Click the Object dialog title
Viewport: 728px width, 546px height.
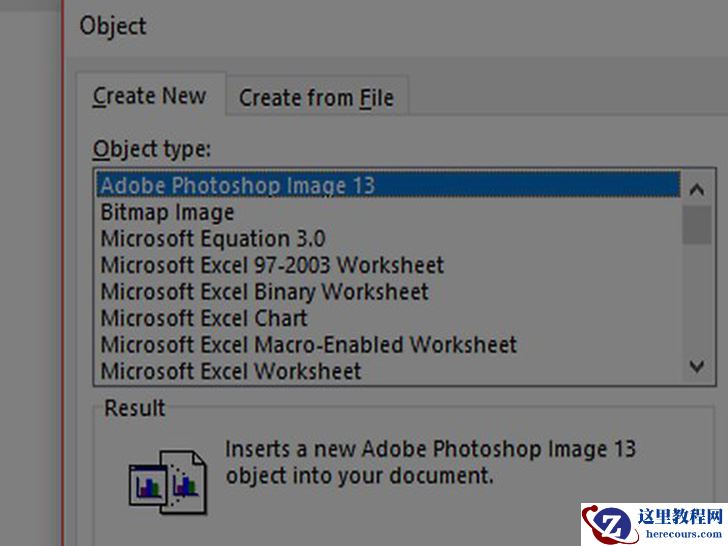pos(113,25)
